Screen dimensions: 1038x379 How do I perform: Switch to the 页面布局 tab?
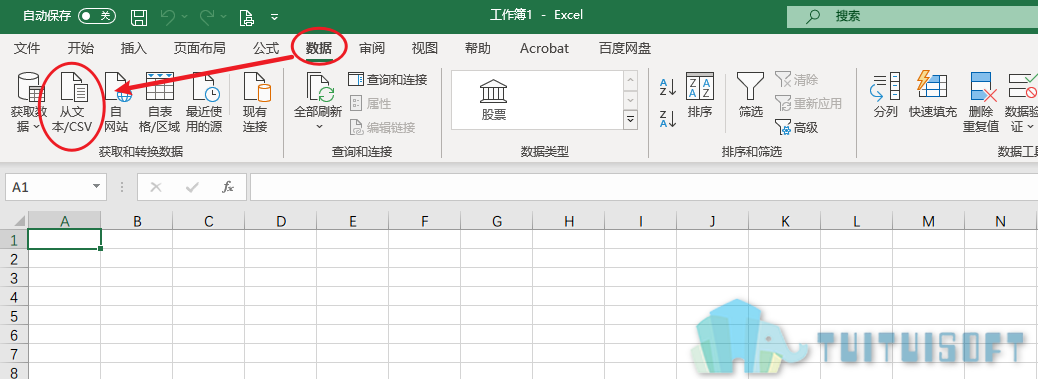(x=199, y=48)
